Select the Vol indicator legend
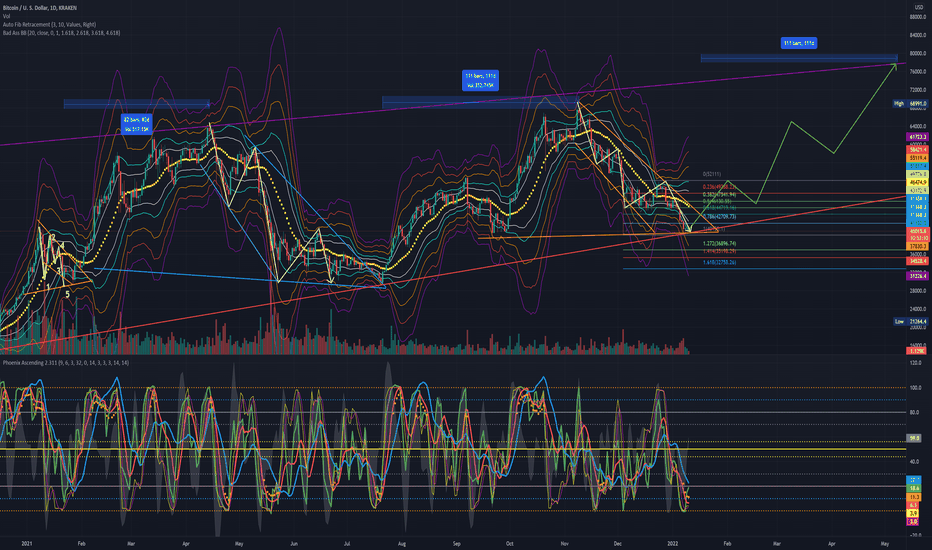This screenshot has height=550, width=932. tap(7, 16)
